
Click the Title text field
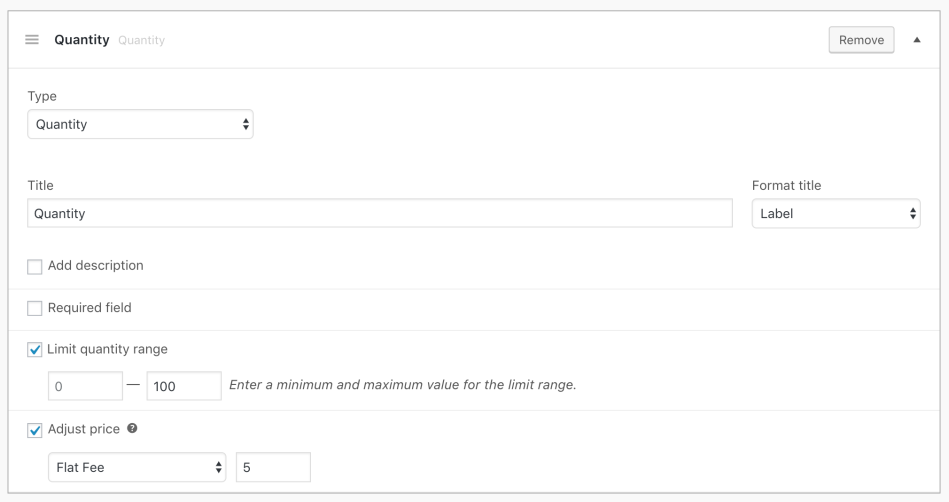click(x=380, y=213)
